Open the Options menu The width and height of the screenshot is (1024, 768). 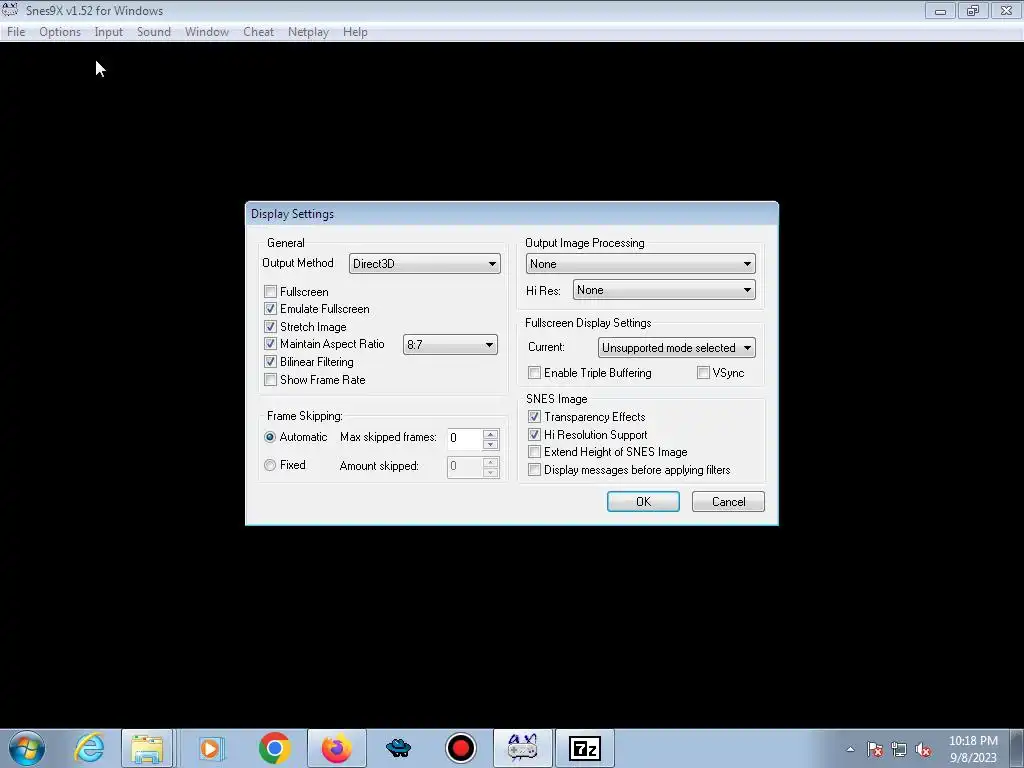pos(60,31)
